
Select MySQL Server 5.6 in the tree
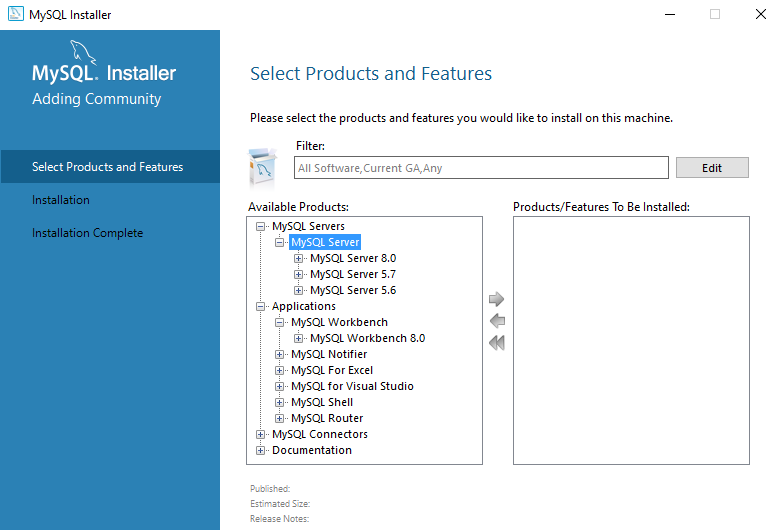[x=353, y=290]
